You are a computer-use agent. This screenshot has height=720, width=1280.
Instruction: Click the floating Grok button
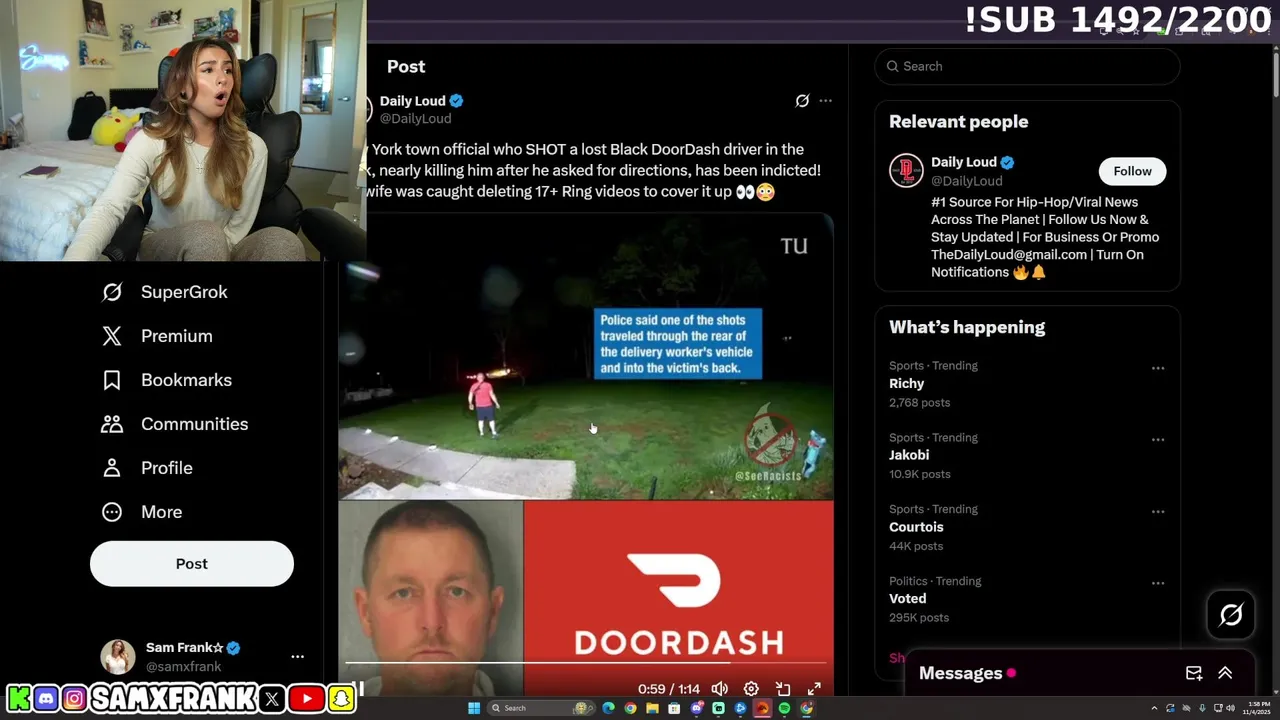tap(1231, 614)
